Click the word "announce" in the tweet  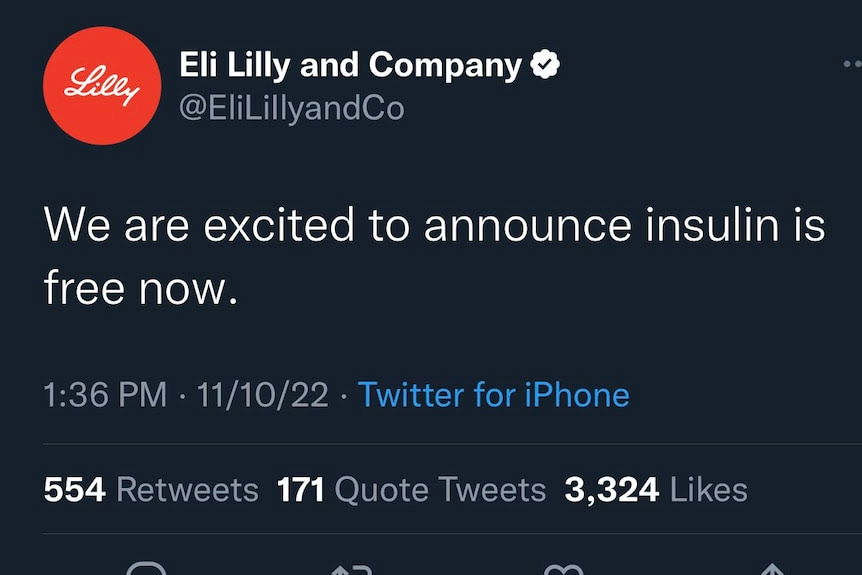(528, 226)
